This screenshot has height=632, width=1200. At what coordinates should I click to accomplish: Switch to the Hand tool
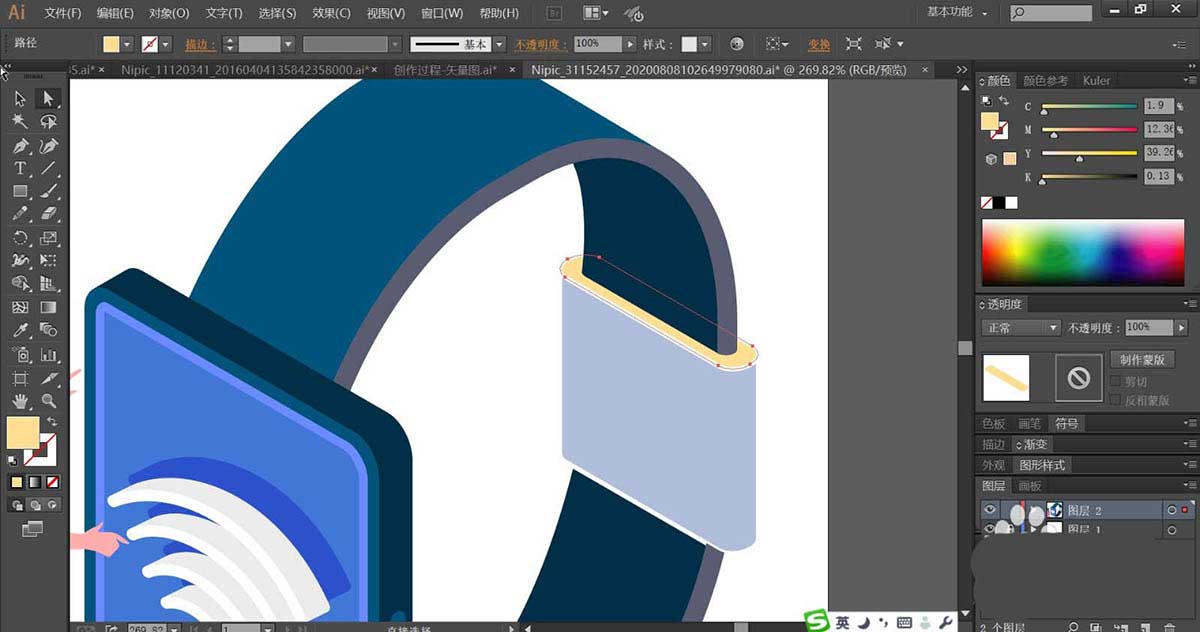click(x=19, y=402)
